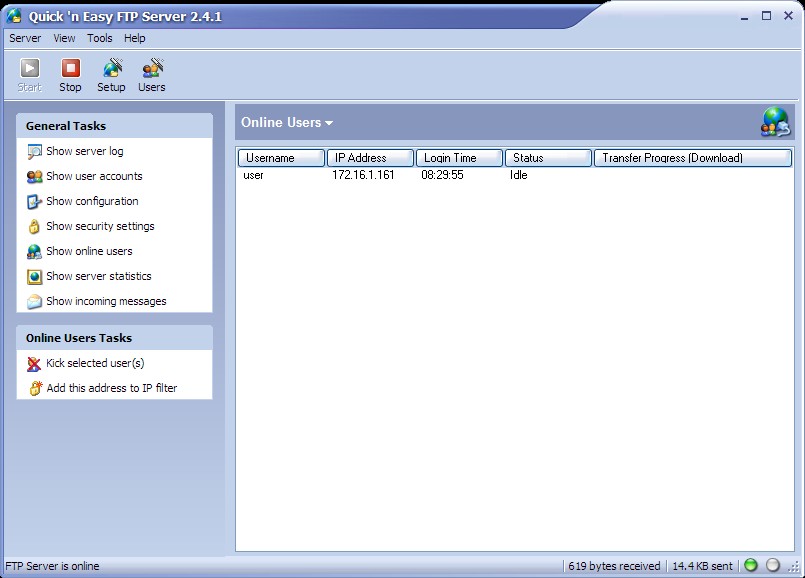Open the Help menu
Screen dimensions: 805x578
click(x=135, y=38)
